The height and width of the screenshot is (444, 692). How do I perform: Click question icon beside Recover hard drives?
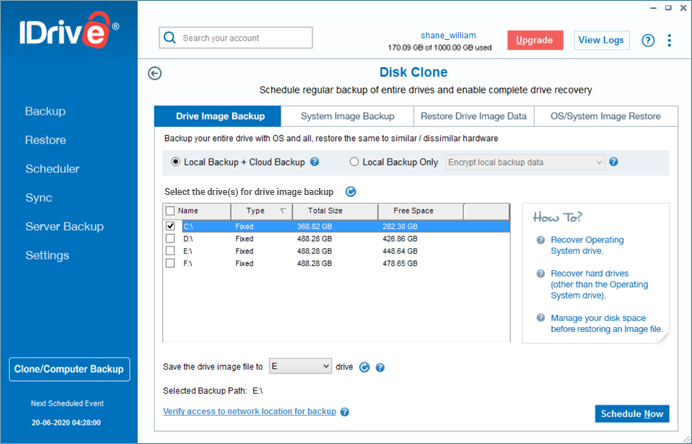point(541,274)
